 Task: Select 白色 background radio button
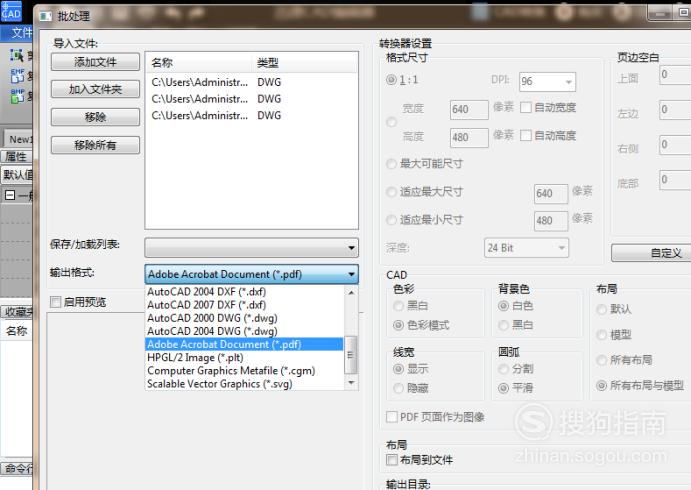(x=503, y=306)
